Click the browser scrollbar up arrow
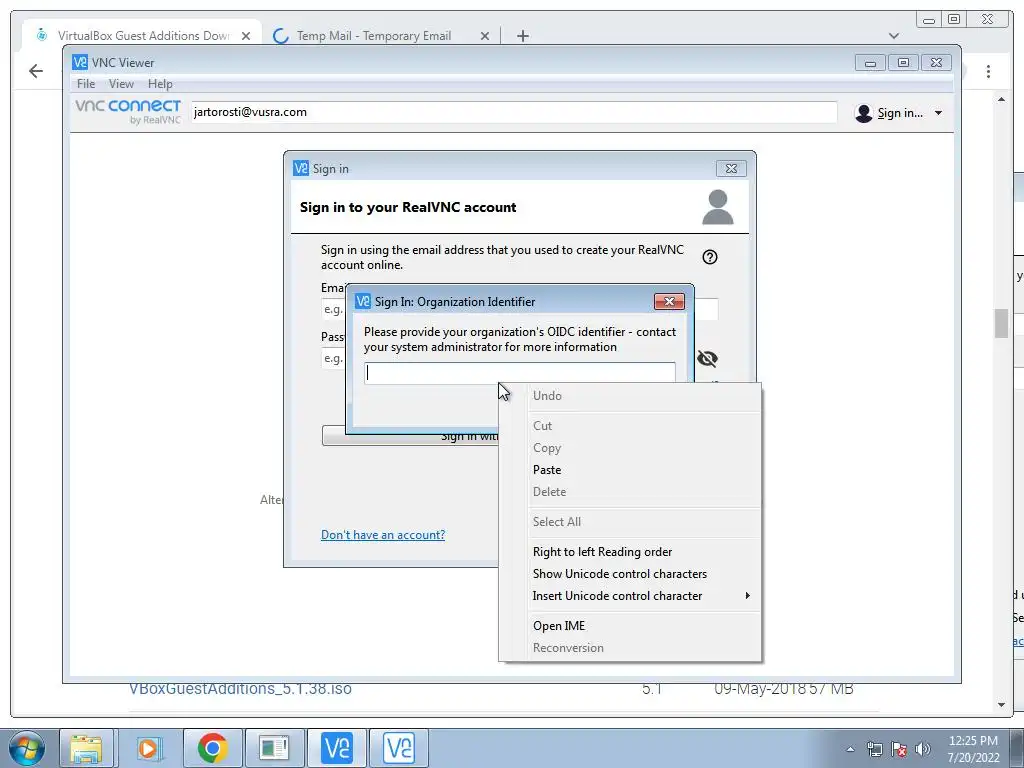This screenshot has width=1024, height=768. click(x=1002, y=99)
